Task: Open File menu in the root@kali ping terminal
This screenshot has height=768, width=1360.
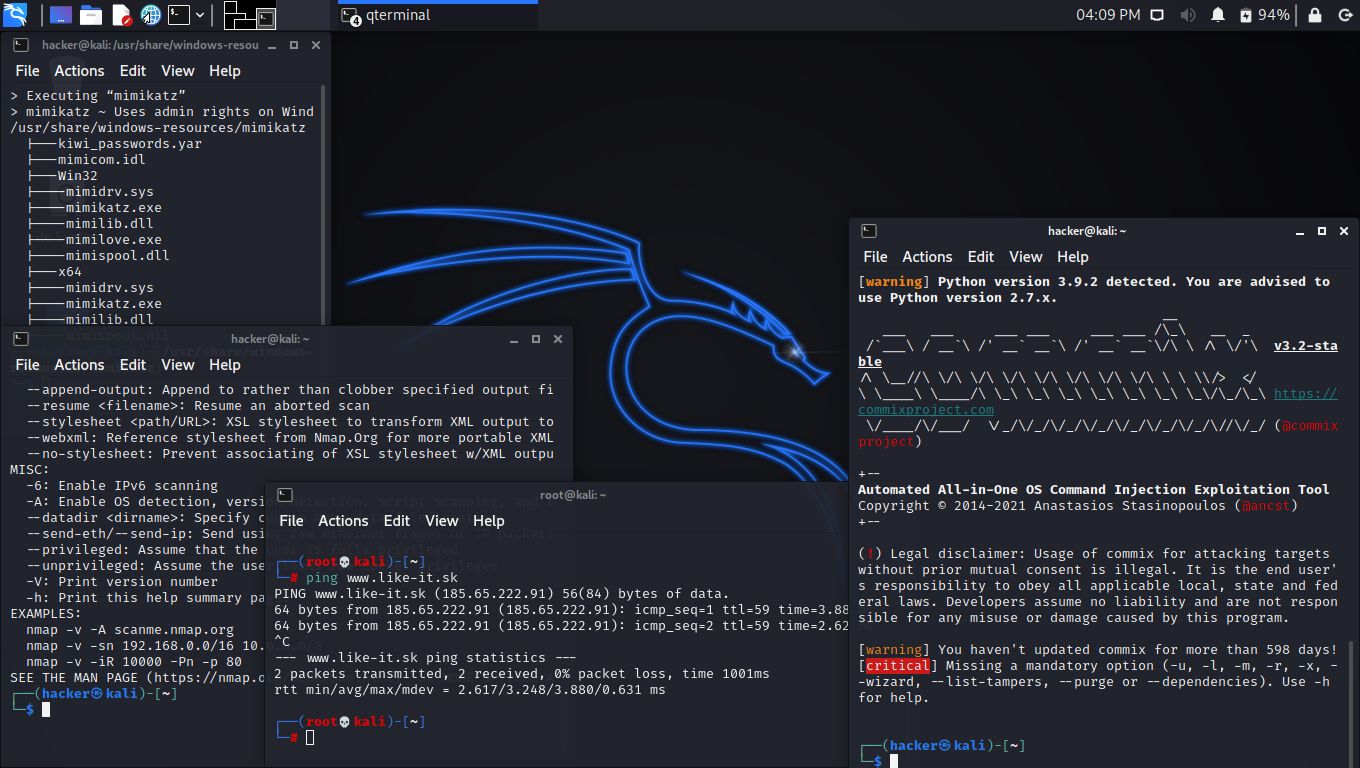Action: coord(292,521)
